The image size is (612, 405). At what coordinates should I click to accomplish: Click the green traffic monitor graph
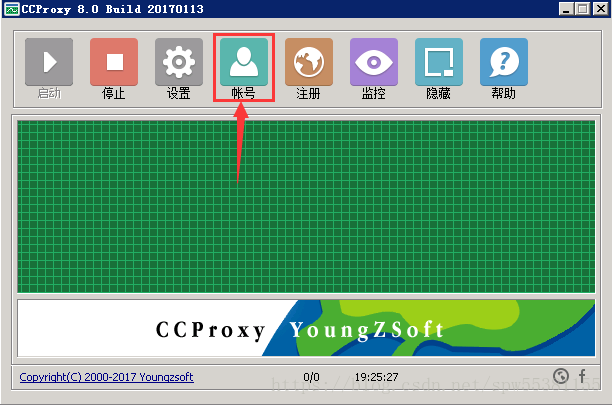(x=306, y=206)
